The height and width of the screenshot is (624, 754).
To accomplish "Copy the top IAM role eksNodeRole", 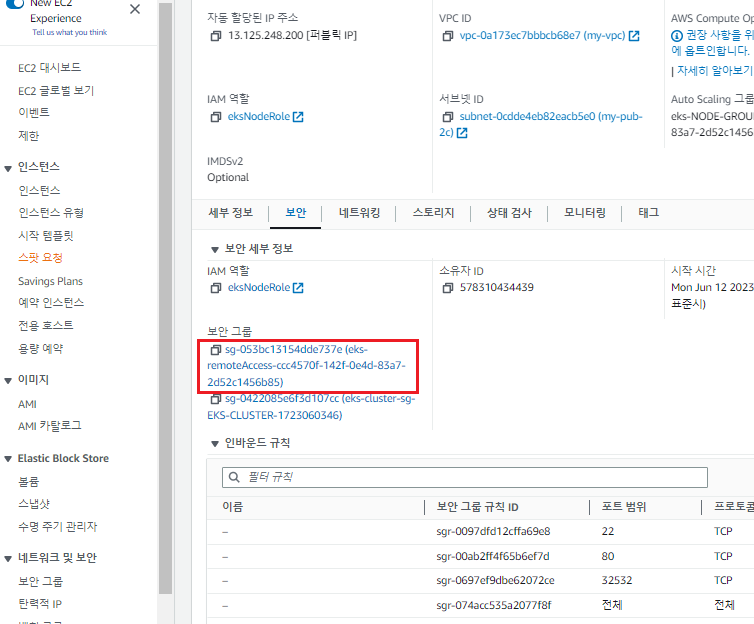I will pos(216,117).
